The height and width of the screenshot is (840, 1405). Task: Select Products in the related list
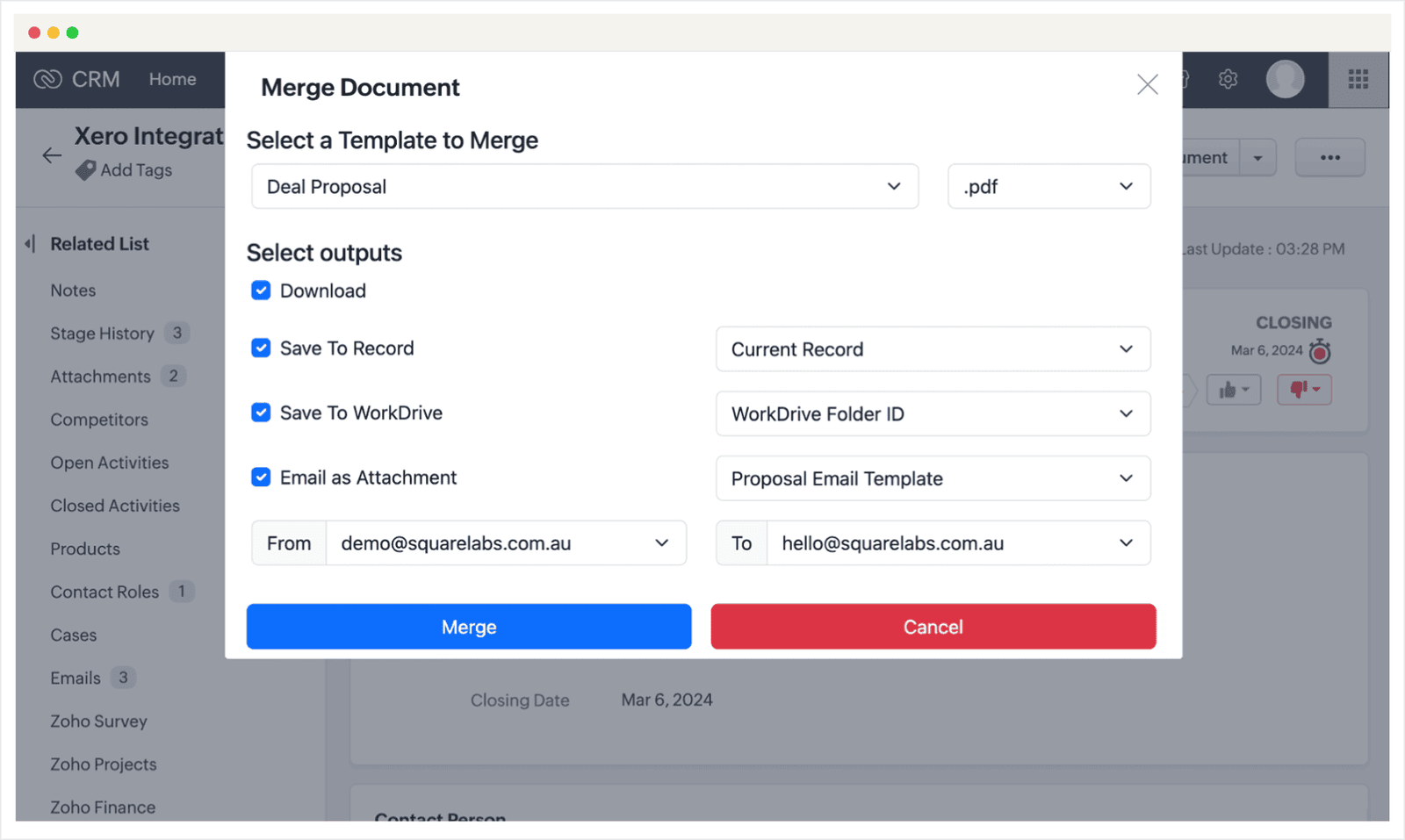[85, 549]
